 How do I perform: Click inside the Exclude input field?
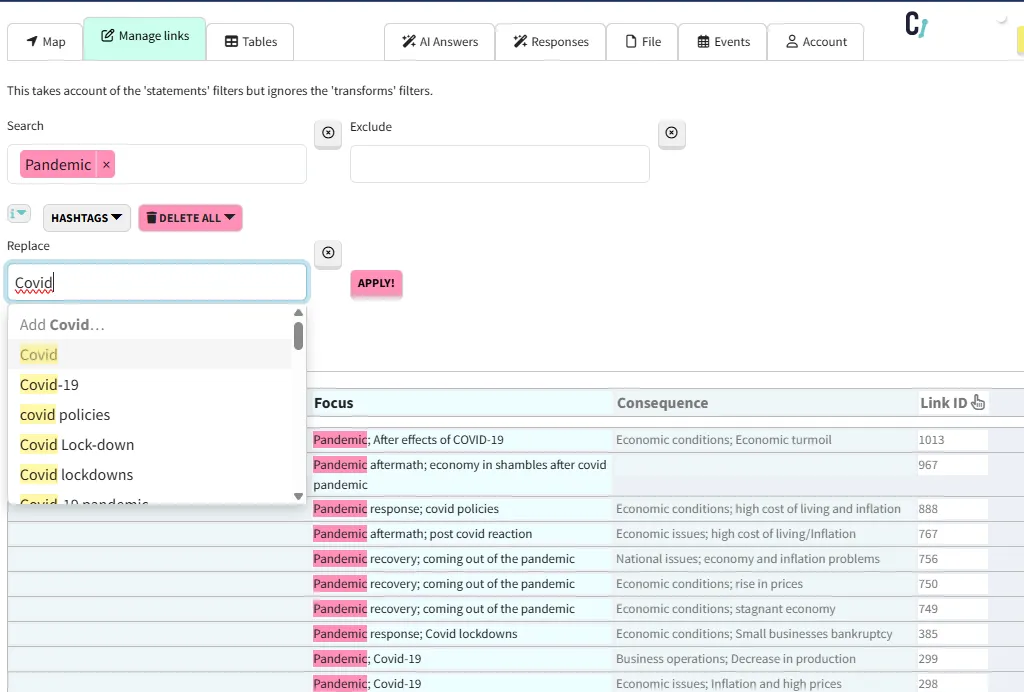point(499,165)
